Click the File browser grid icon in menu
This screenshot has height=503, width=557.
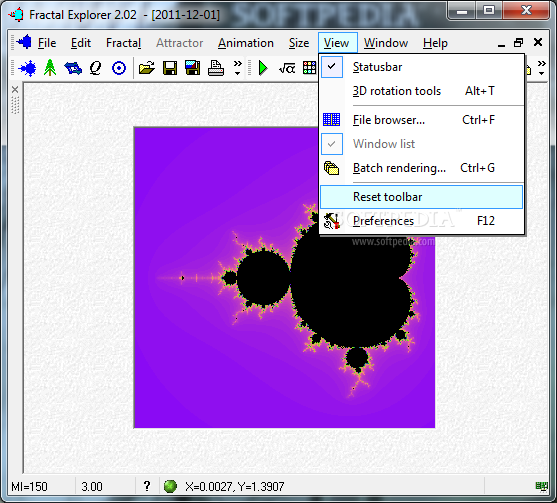(x=331, y=120)
